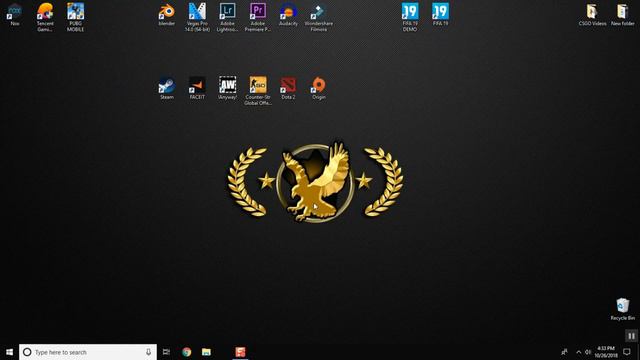The image size is (640, 360).
Task: Launch Tencent Gaming Buddy shortcut
Action: click(45, 17)
